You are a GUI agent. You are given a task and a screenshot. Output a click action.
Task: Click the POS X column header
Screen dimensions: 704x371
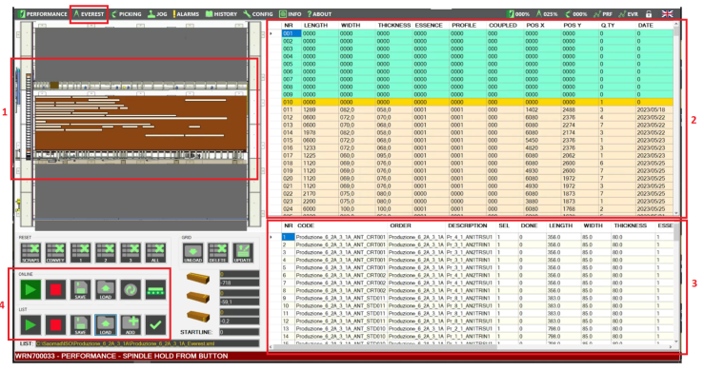coord(535,26)
